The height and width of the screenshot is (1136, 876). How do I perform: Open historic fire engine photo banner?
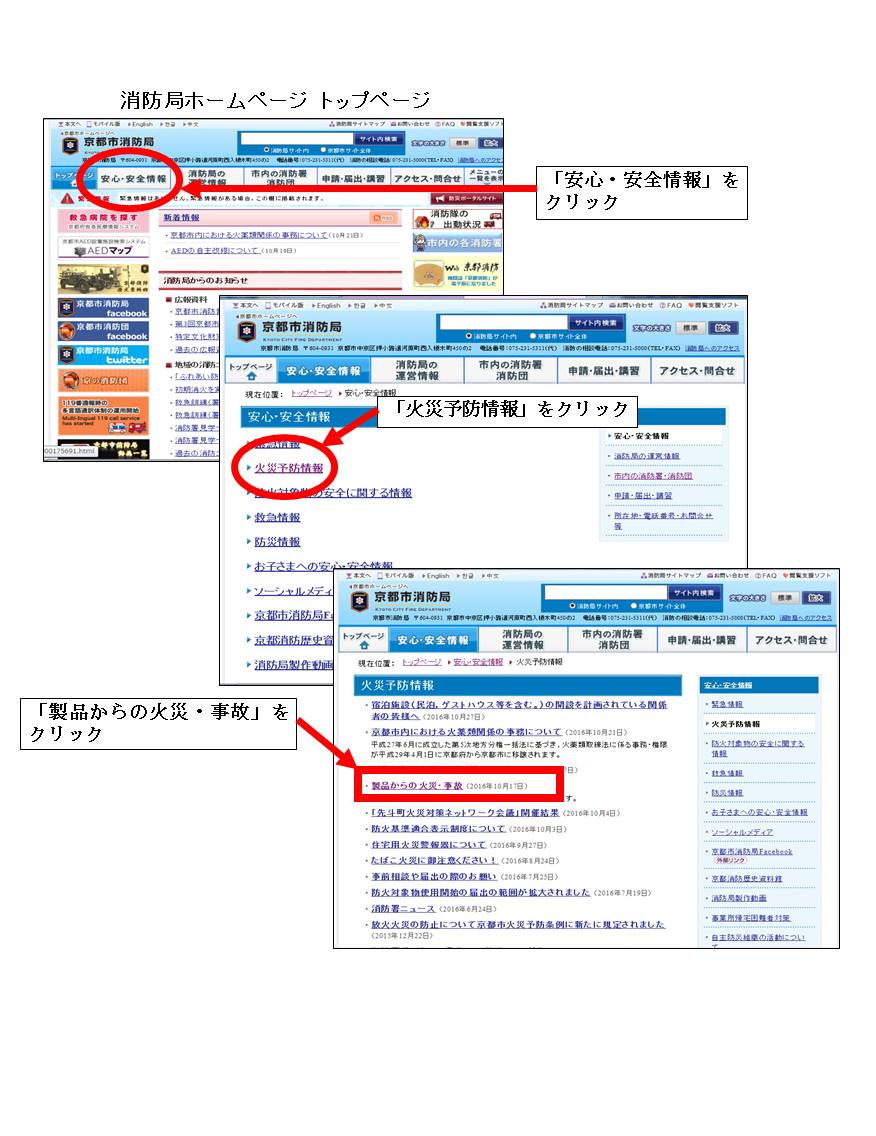104,278
